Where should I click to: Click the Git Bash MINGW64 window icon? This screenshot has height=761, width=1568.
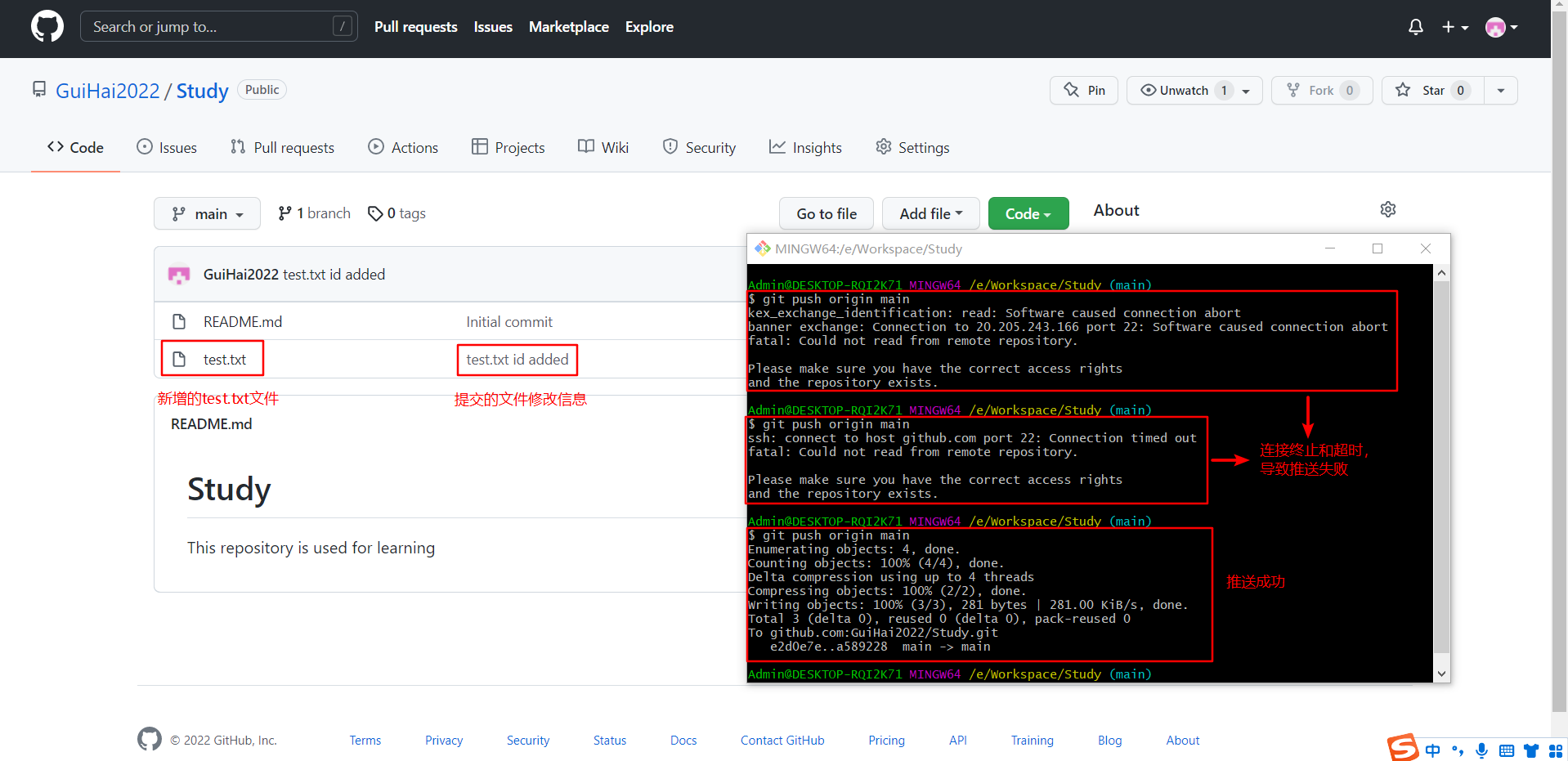click(763, 248)
